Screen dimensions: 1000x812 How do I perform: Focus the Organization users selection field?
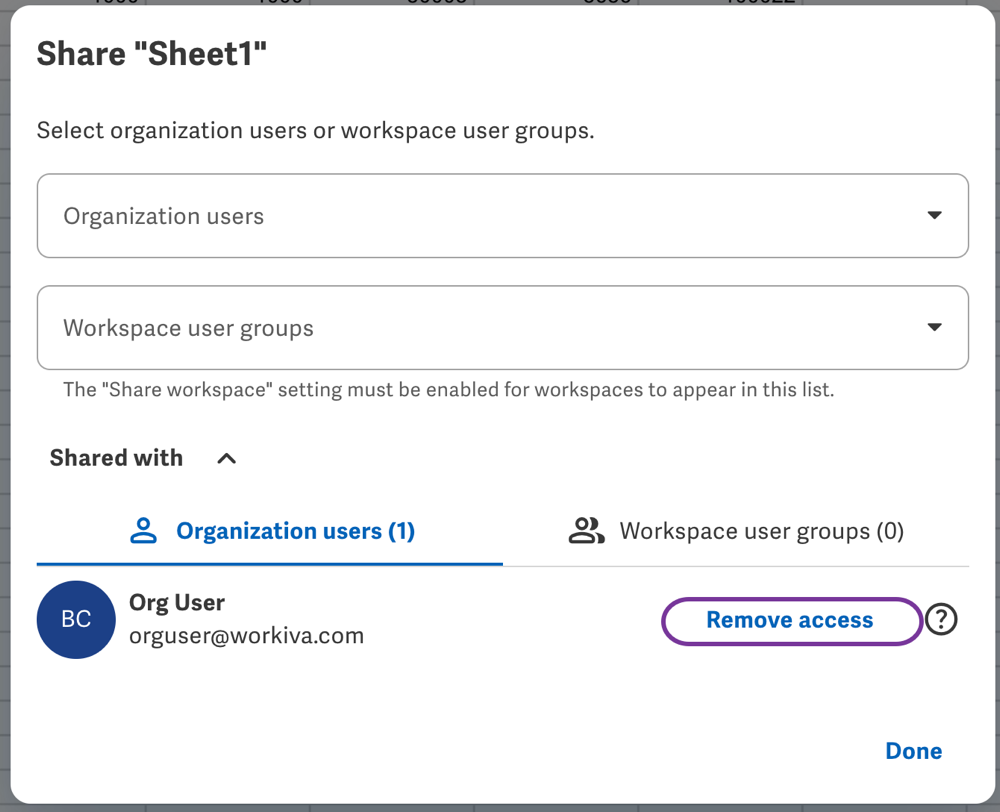(480, 216)
